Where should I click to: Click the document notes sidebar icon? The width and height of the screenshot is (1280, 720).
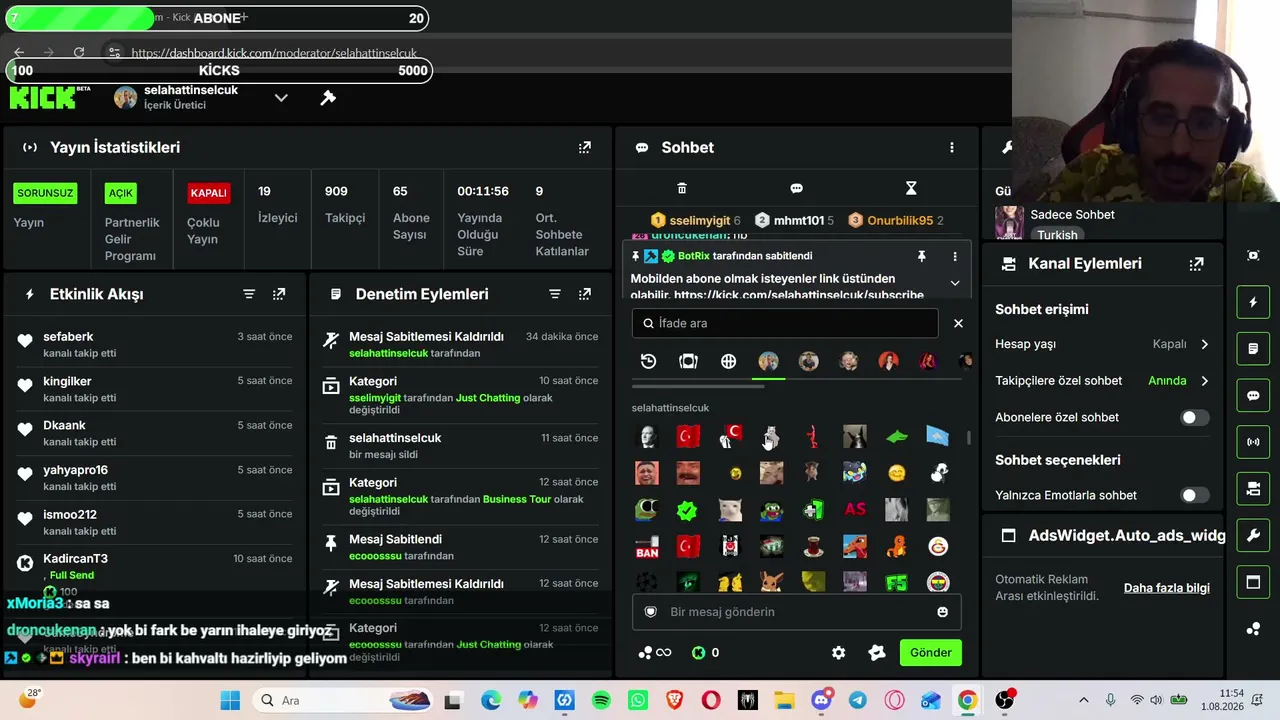(1253, 349)
